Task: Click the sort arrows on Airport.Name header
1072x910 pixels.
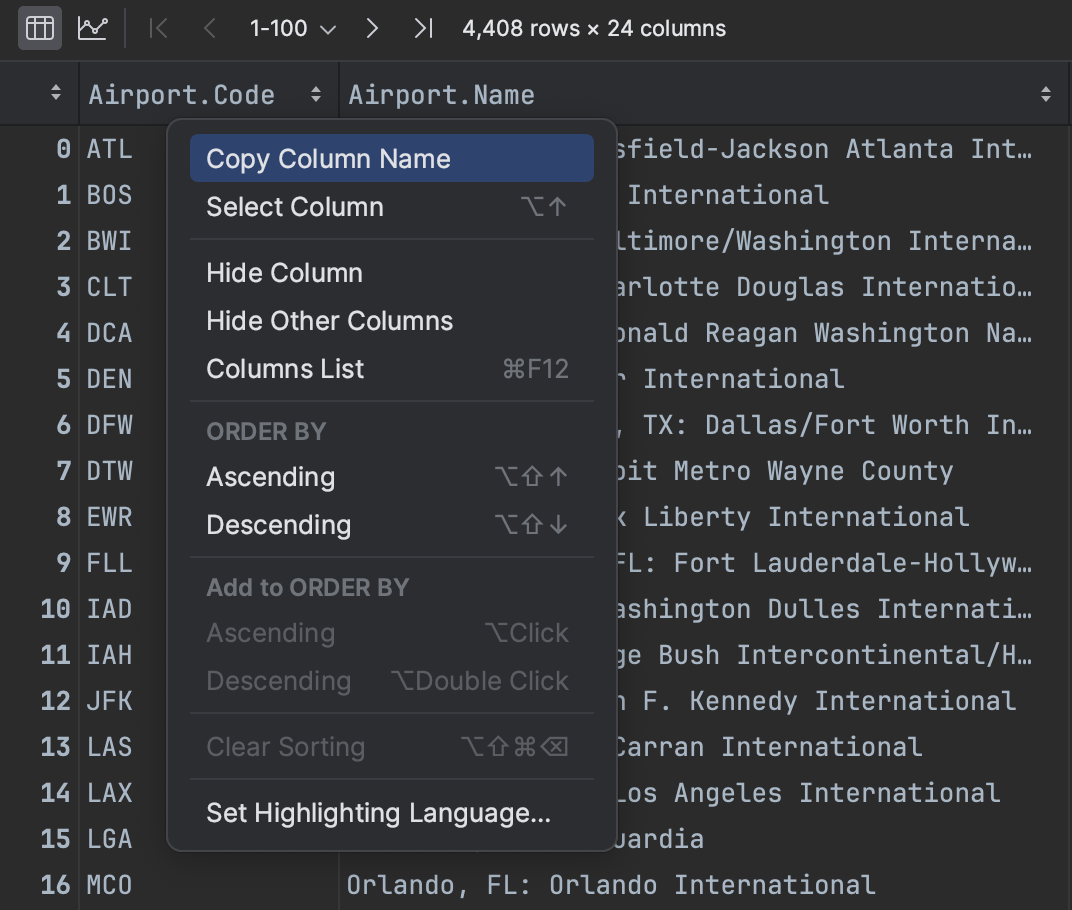Action: pos(1044,93)
